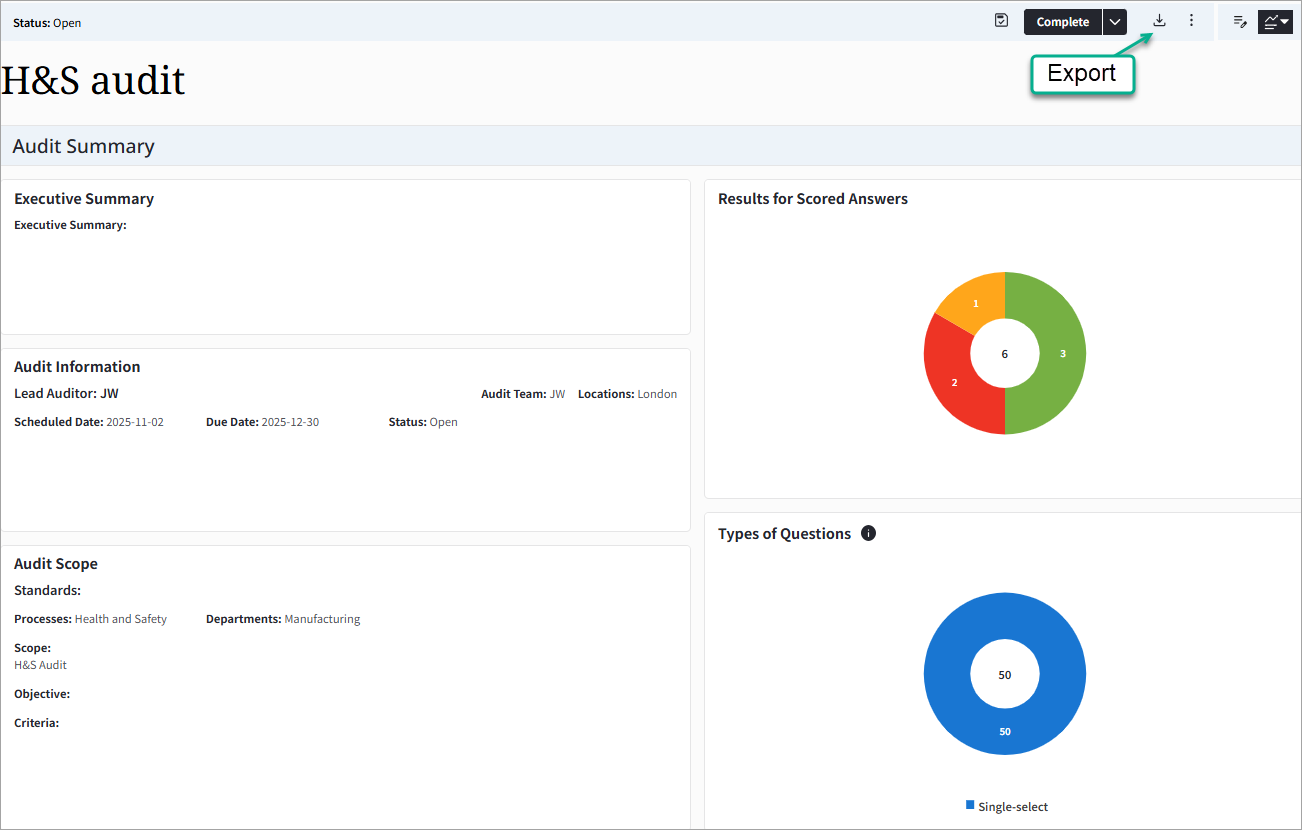Image resolution: width=1302 pixels, height=830 pixels.
Task: Click the blue Single-select donut ring
Action: tap(1005, 732)
